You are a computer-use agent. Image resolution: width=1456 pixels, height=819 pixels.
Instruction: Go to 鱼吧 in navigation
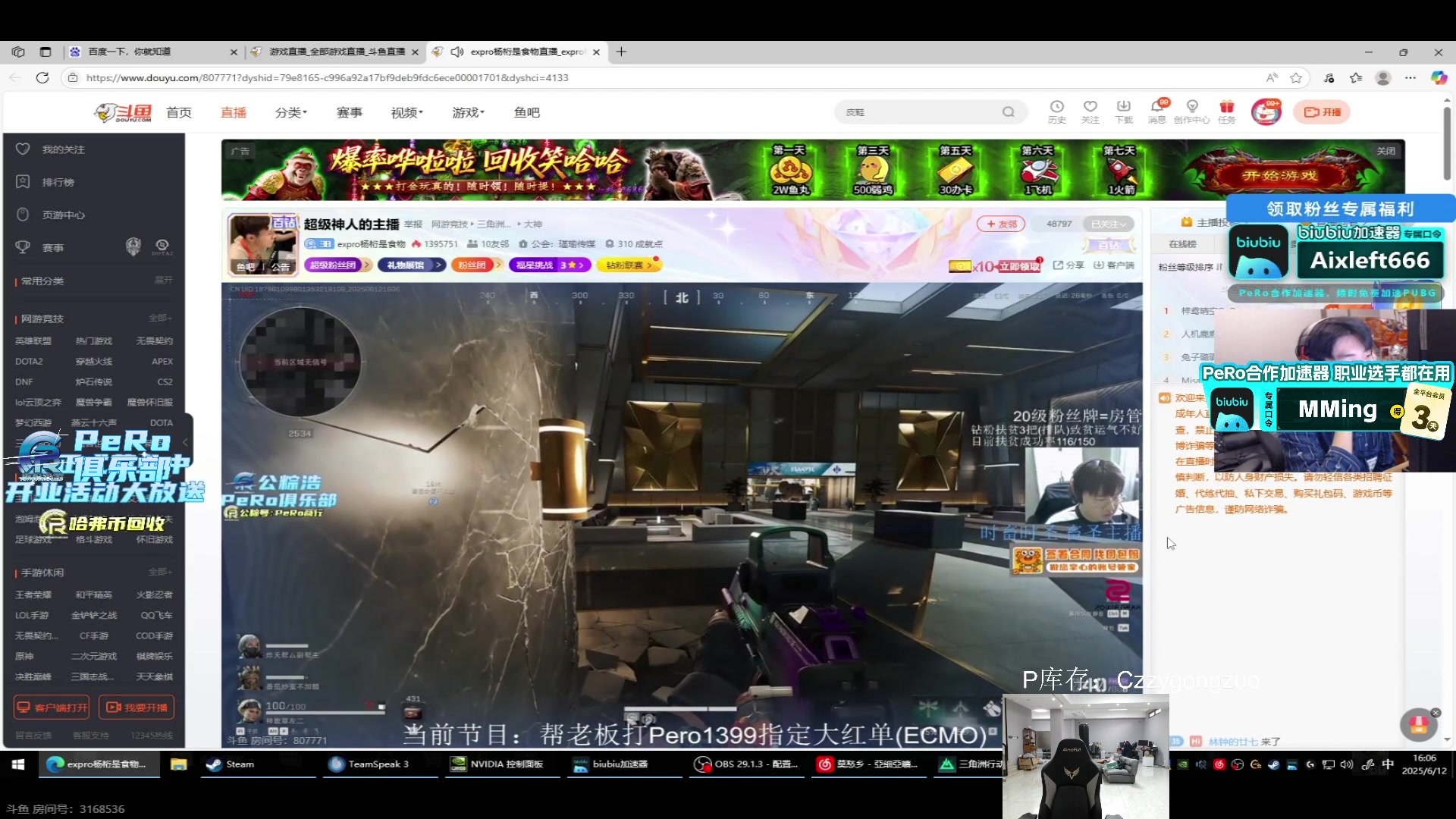click(x=527, y=112)
